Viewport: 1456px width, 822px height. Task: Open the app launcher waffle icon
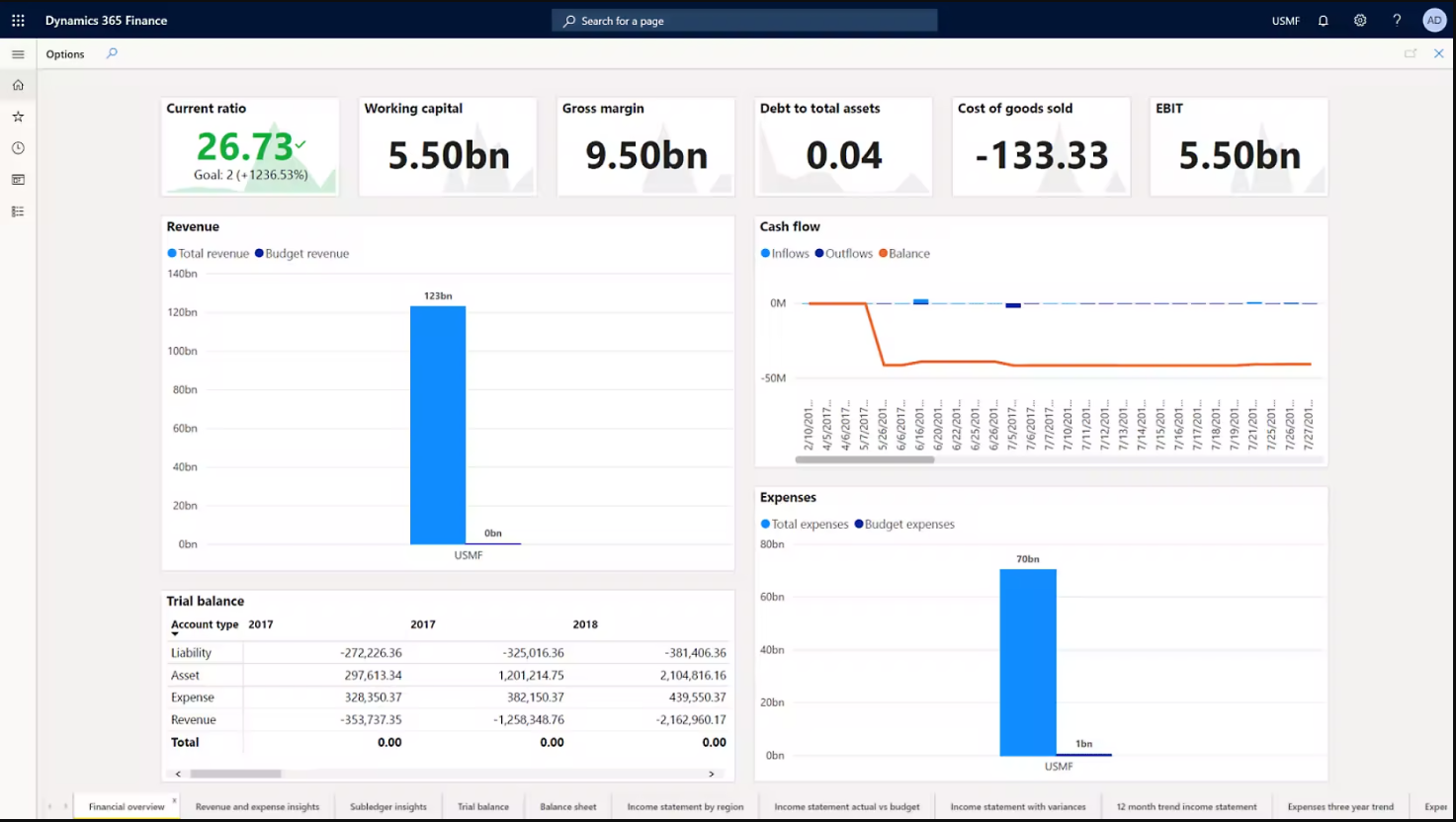click(x=18, y=20)
